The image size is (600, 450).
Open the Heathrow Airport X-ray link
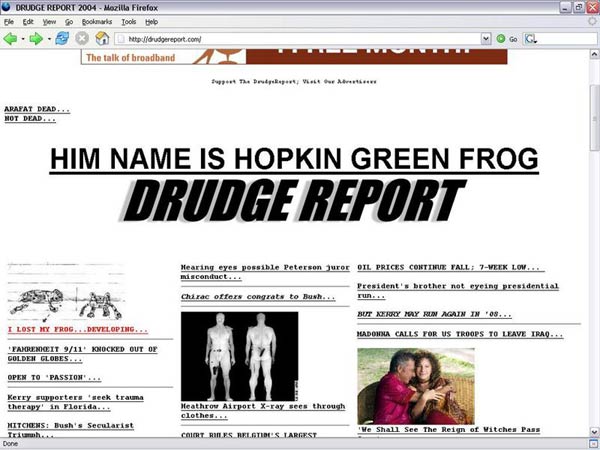point(263,411)
